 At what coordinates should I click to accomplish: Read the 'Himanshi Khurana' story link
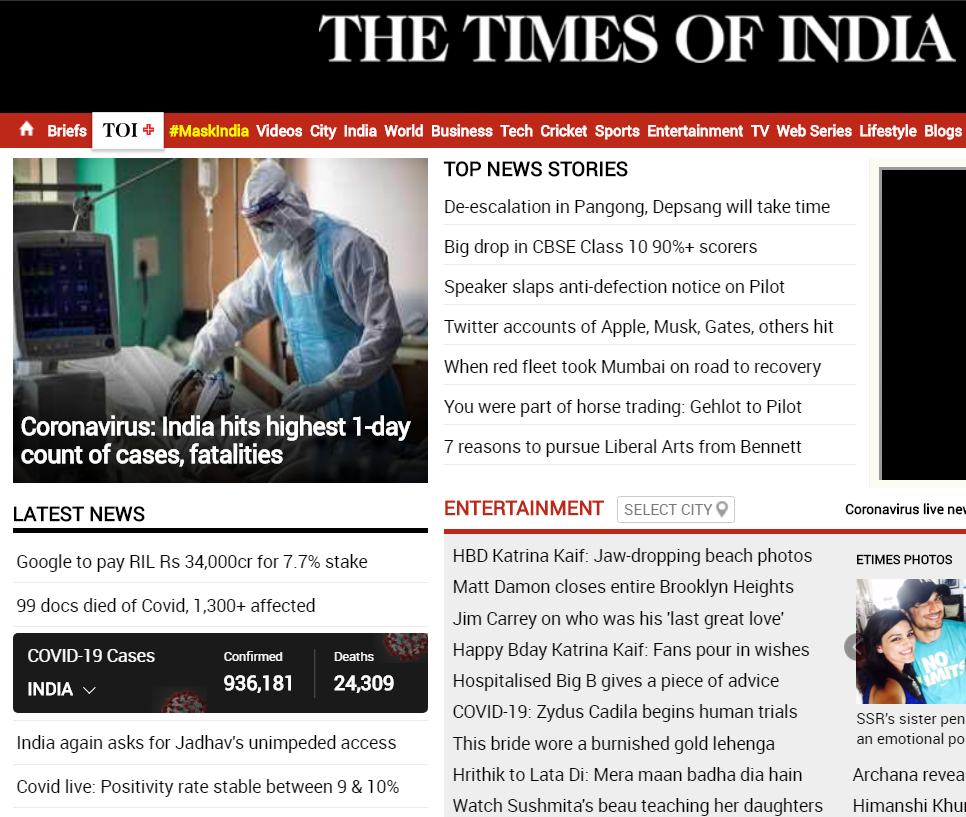coord(909,805)
